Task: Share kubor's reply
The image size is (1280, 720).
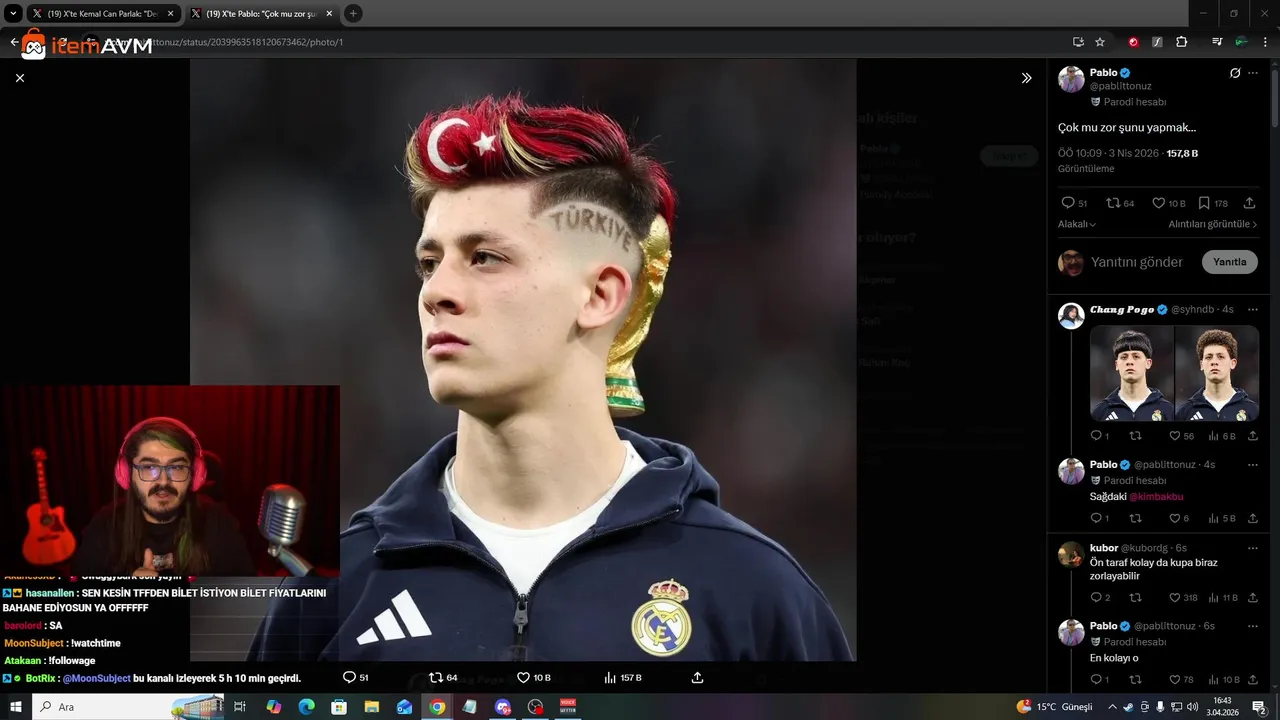Action: pos(1253,597)
